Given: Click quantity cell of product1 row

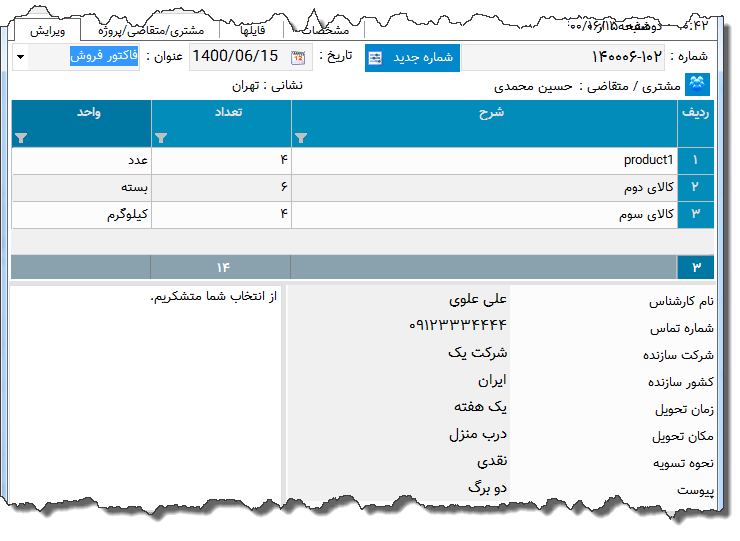Looking at the screenshot, I should (x=221, y=161).
